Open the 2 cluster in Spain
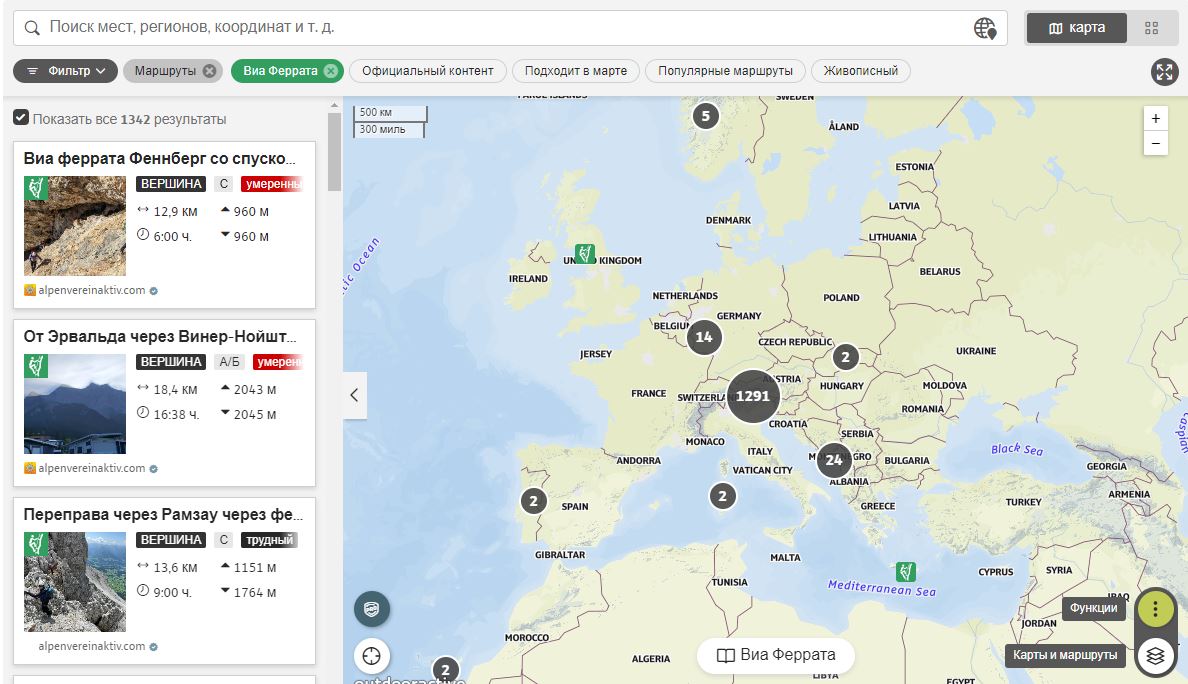Viewport: 1188px width, 684px height. (x=533, y=501)
